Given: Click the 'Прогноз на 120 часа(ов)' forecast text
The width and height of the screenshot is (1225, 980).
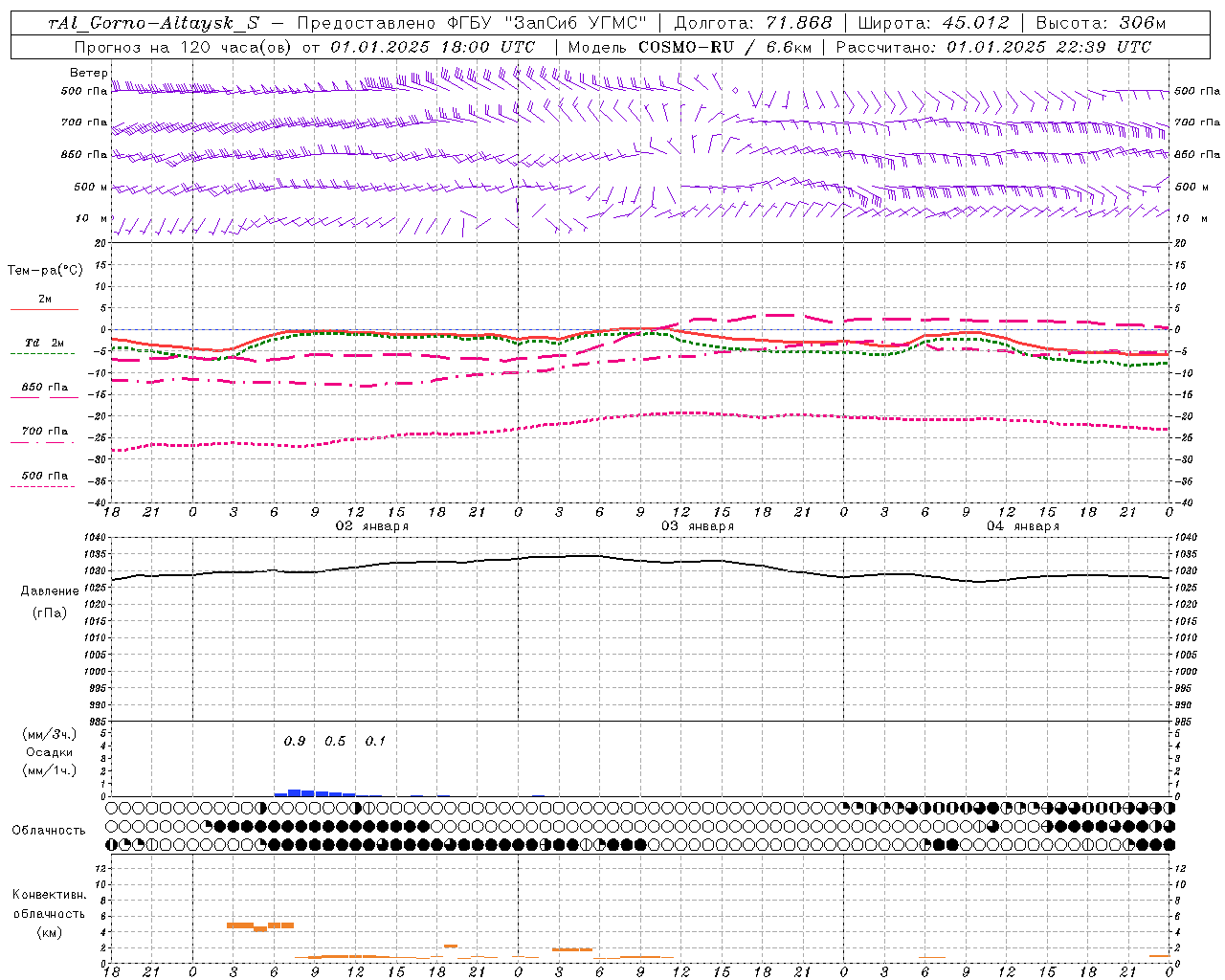Looking at the screenshot, I should [x=184, y=47].
